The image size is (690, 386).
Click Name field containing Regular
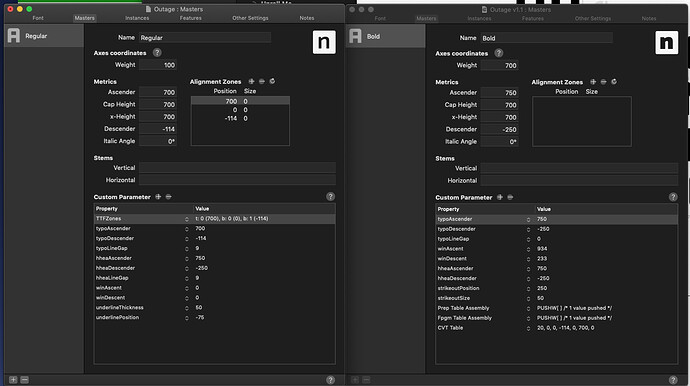click(205, 38)
